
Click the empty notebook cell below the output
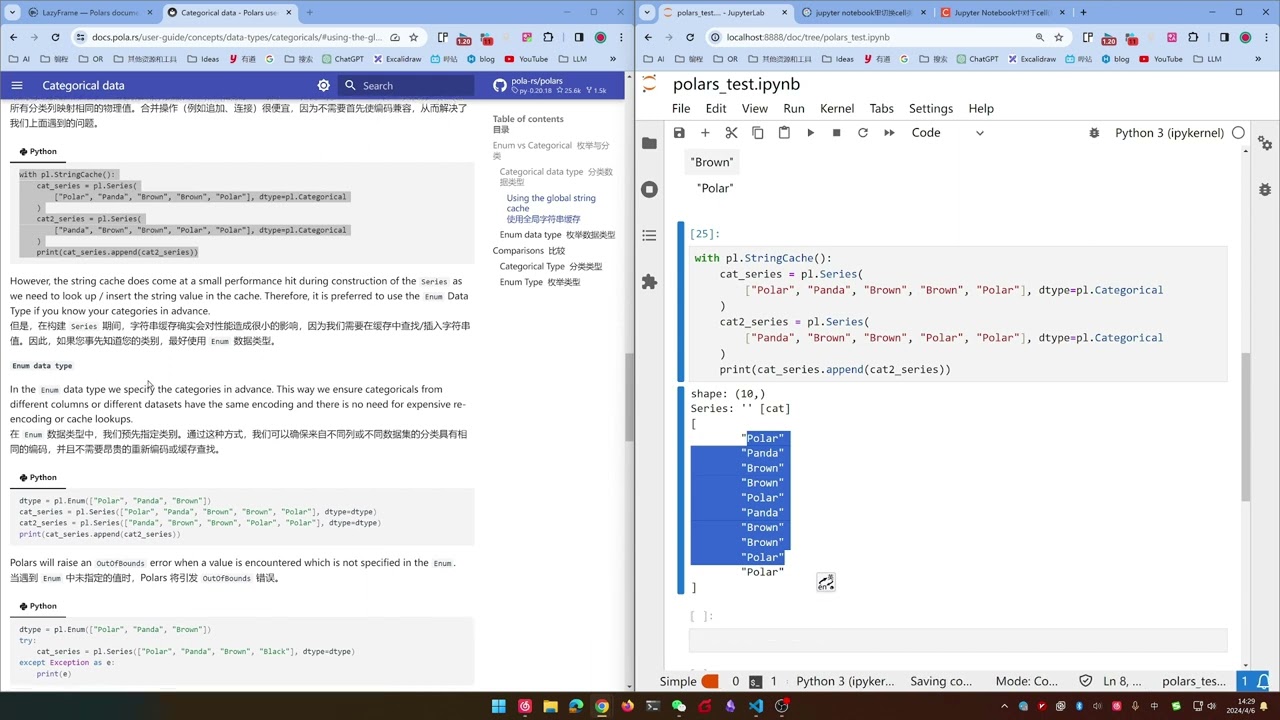(x=957, y=640)
